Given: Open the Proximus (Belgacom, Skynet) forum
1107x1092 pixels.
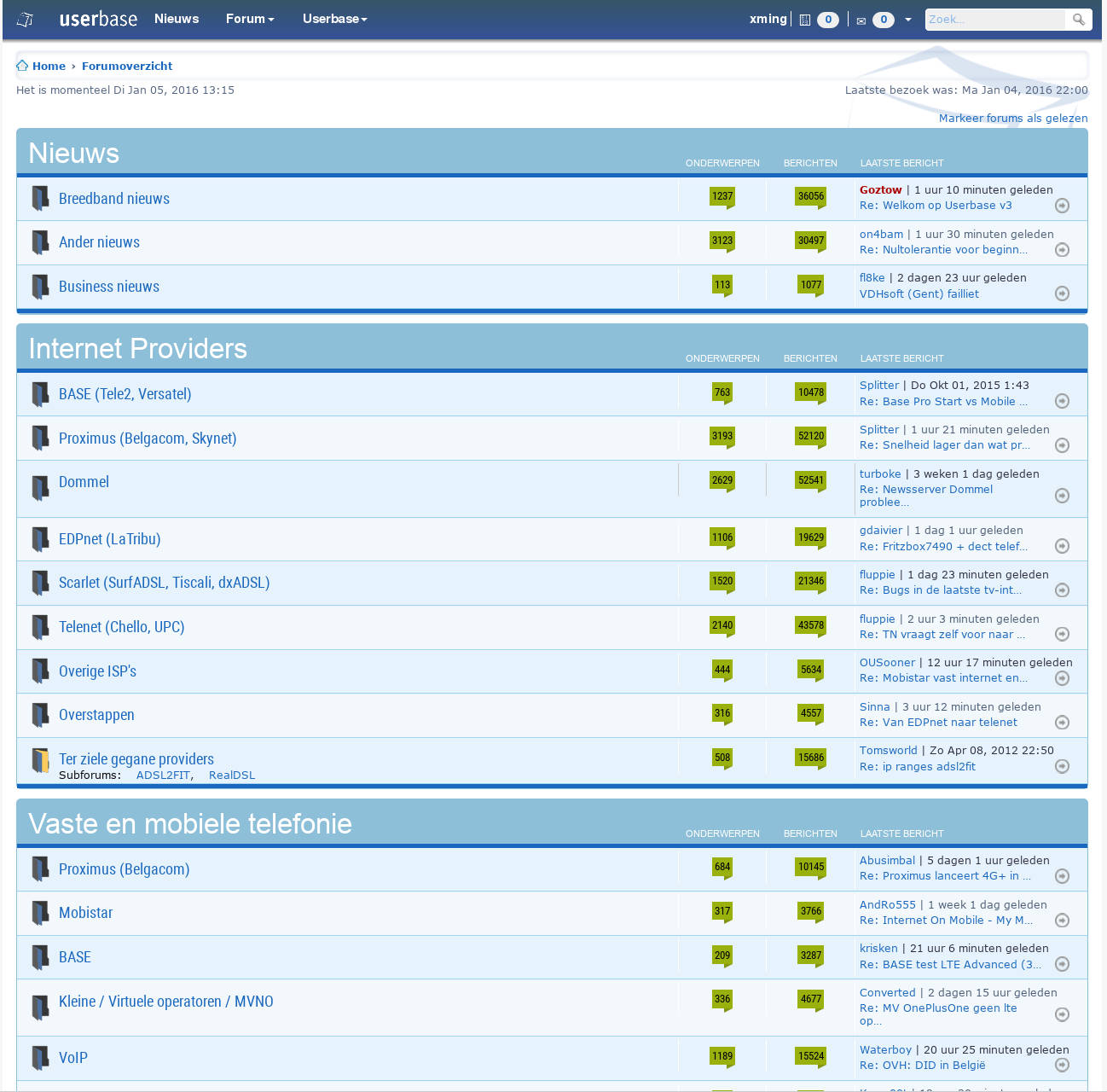Looking at the screenshot, I should pos(148,439).
